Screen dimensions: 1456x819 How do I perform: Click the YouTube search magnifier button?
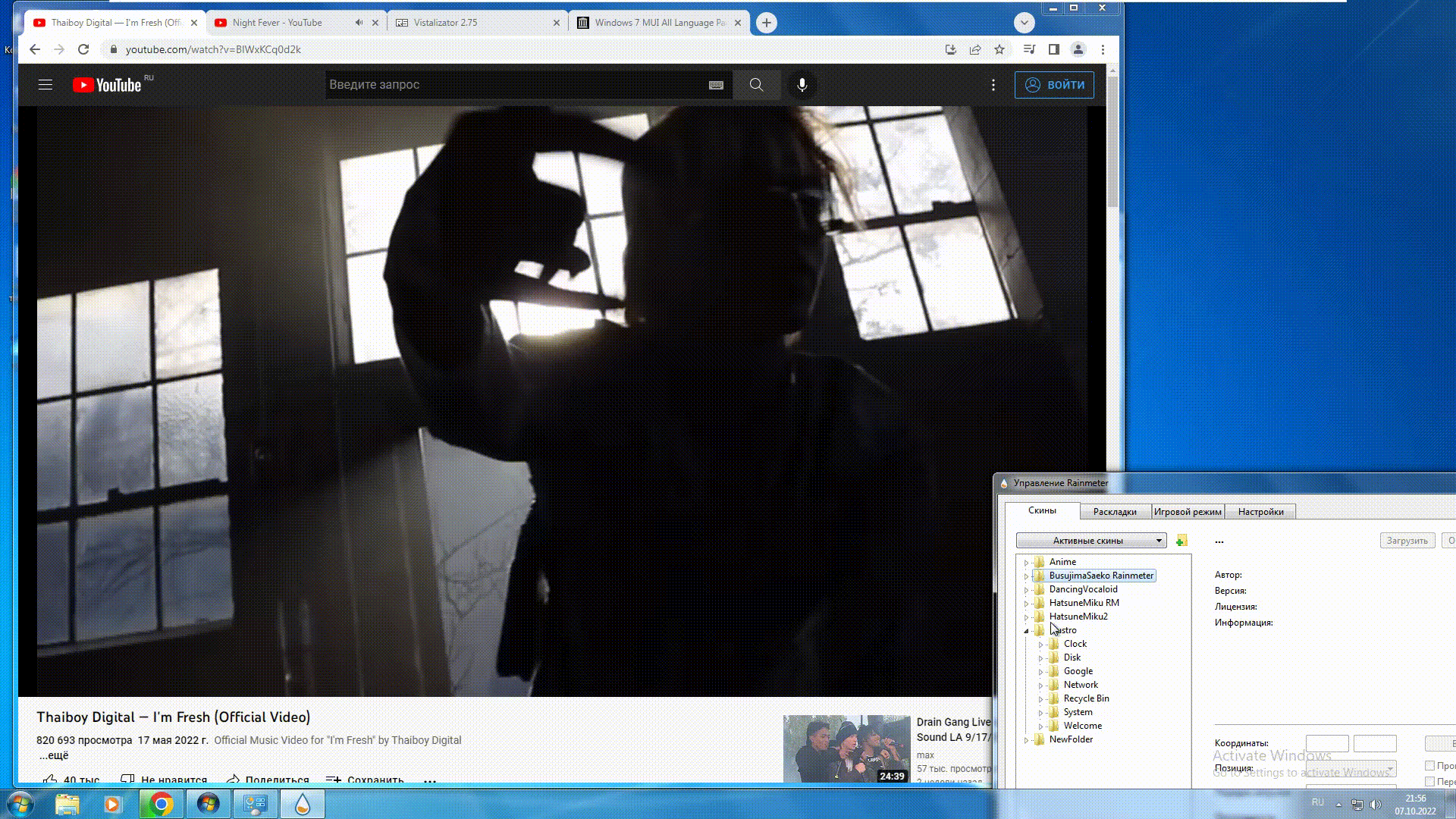click(x=756, y=85)
